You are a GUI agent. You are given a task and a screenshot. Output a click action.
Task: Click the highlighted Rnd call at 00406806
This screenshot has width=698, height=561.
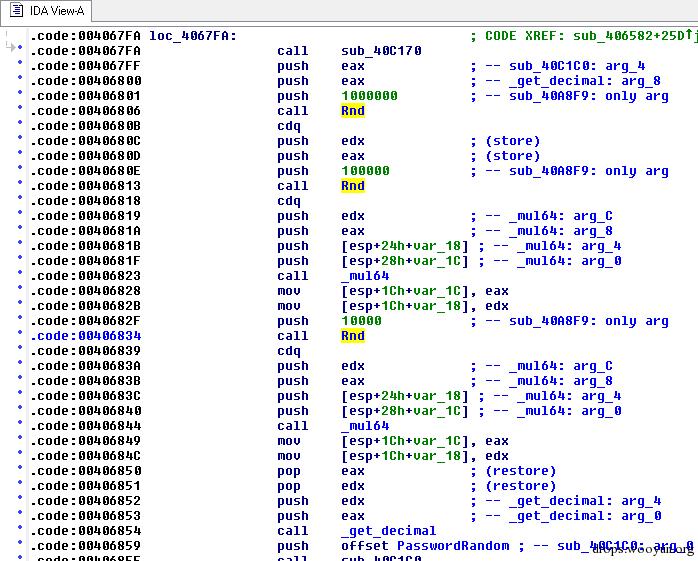[x=352, y=111]
